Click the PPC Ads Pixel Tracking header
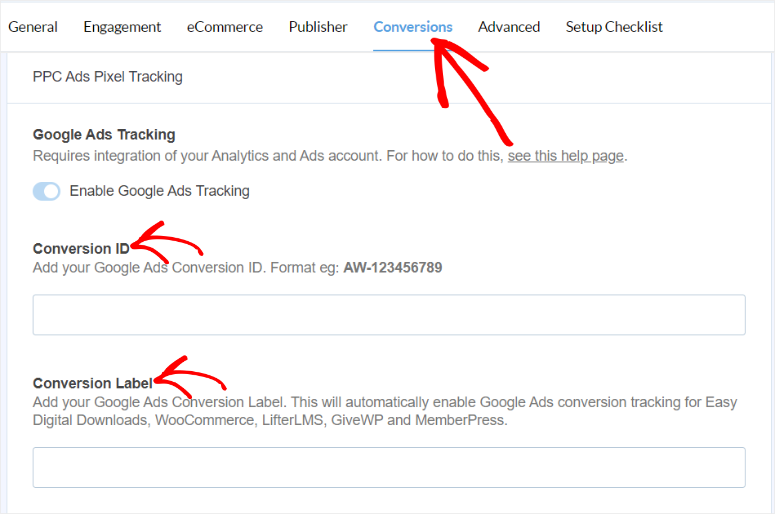 point(107,77)
